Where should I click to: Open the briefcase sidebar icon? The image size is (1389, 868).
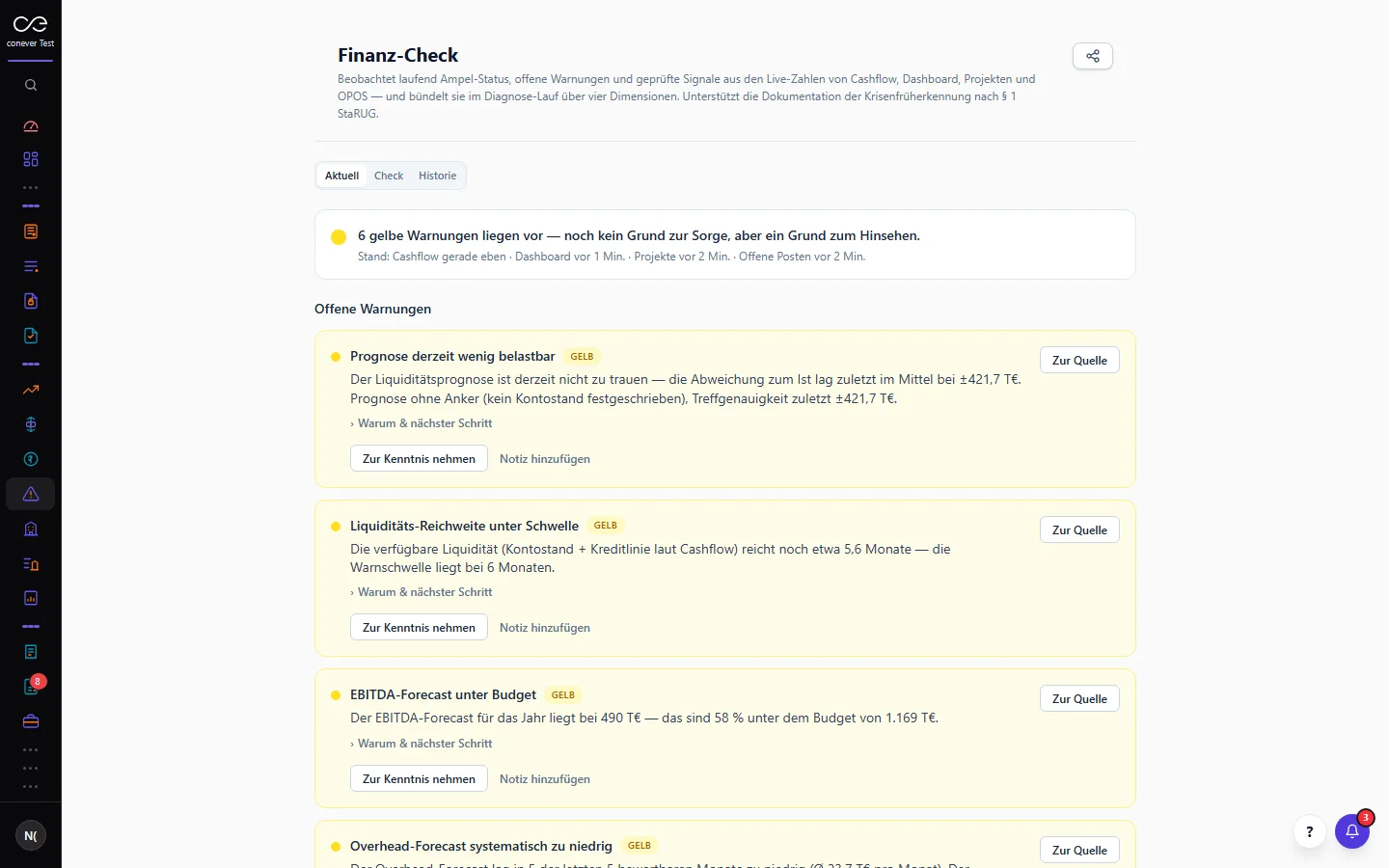[31, 721]
